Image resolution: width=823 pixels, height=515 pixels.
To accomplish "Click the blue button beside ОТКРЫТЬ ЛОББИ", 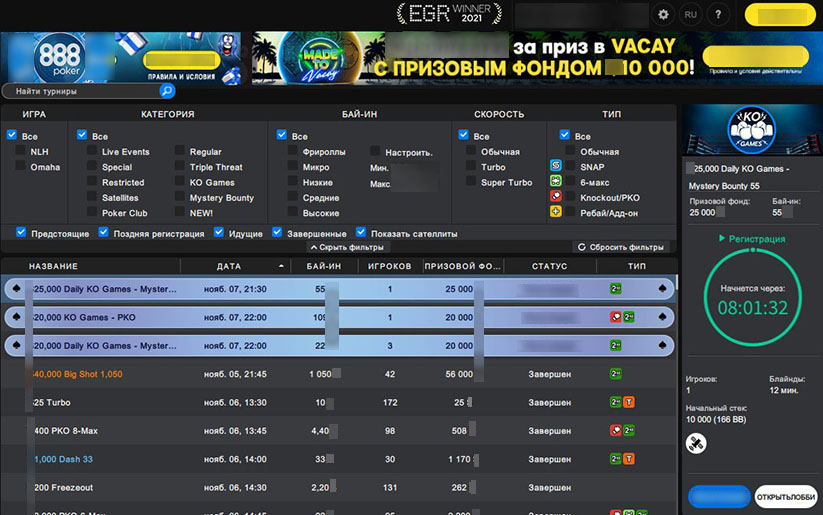I will coord(719,497).
